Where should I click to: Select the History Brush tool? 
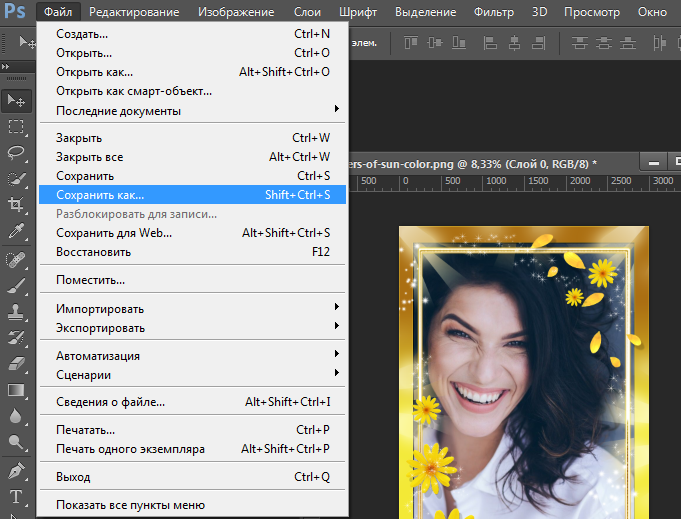(17, 338)
